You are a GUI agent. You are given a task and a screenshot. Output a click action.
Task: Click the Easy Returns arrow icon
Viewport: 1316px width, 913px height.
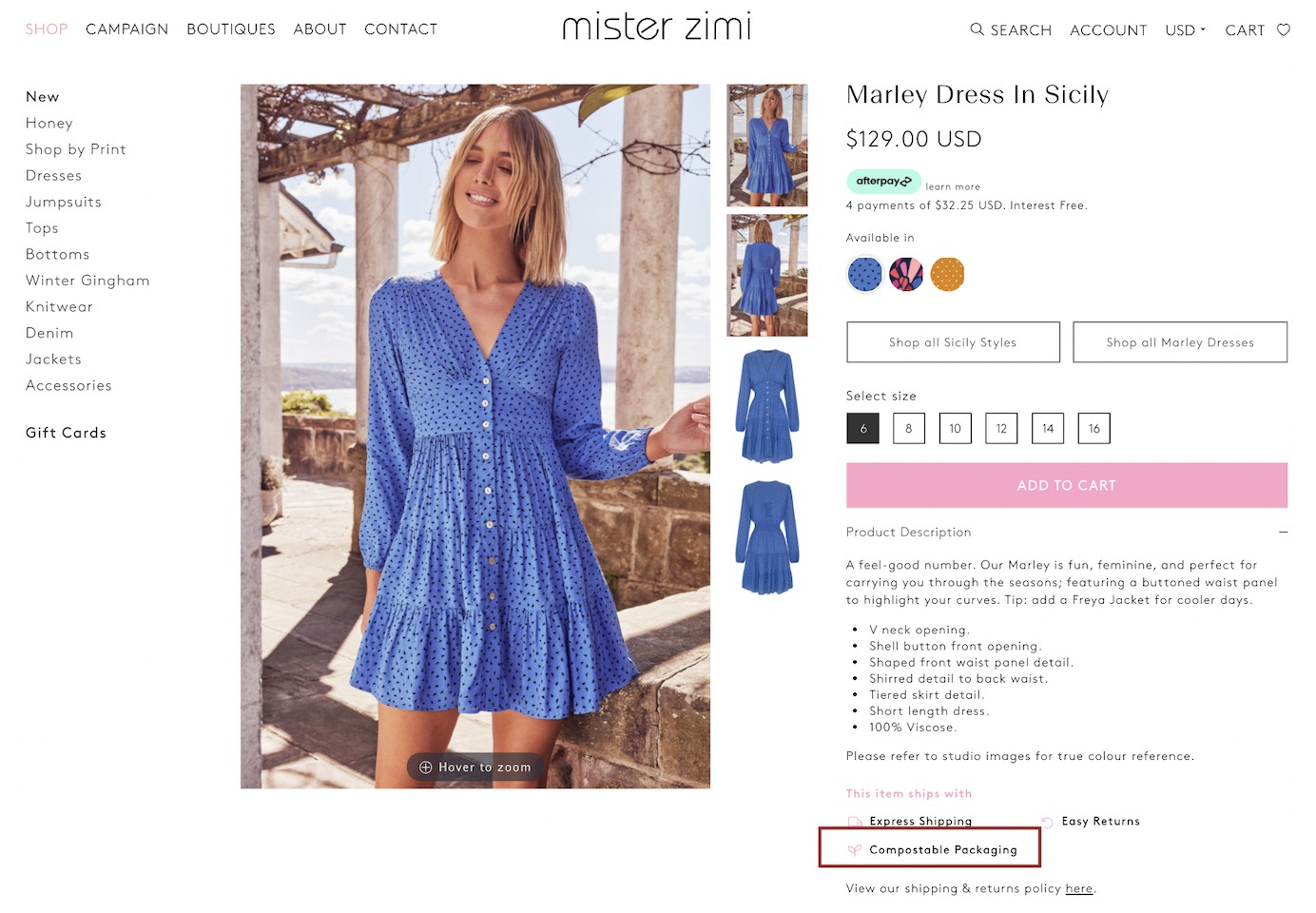(1047, 822)
